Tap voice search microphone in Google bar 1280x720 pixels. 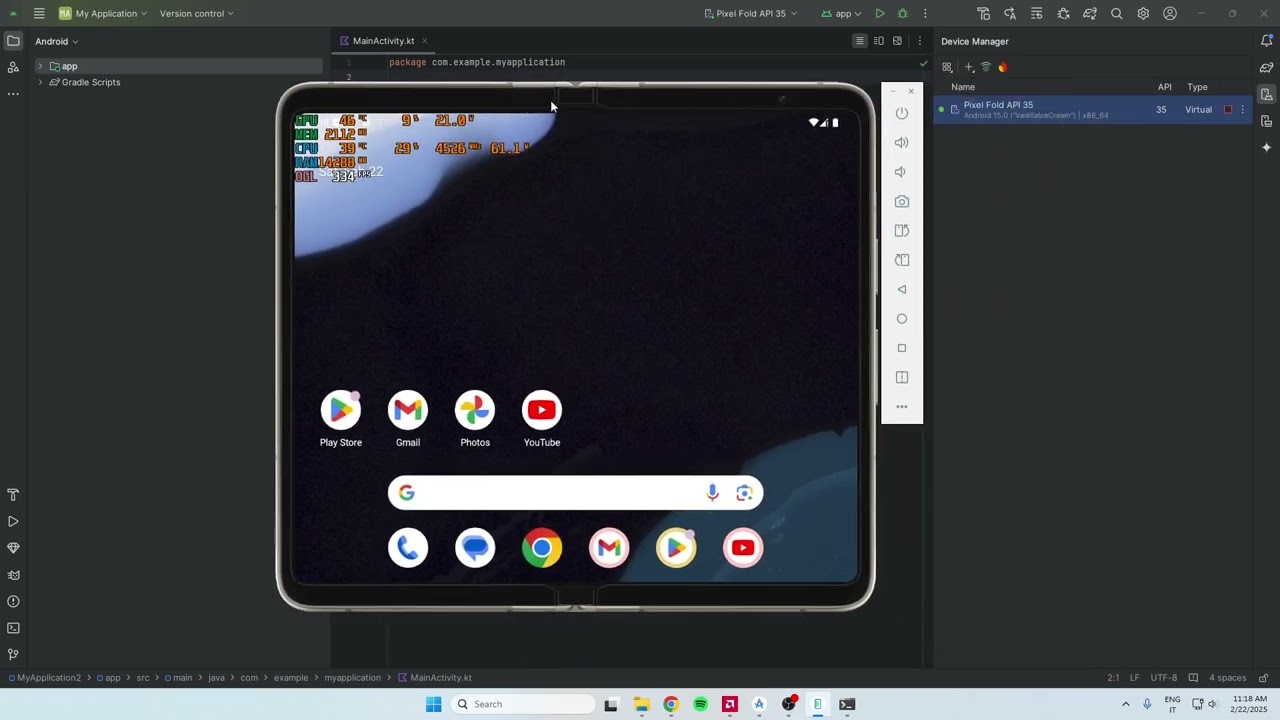(x=712, y=493)
